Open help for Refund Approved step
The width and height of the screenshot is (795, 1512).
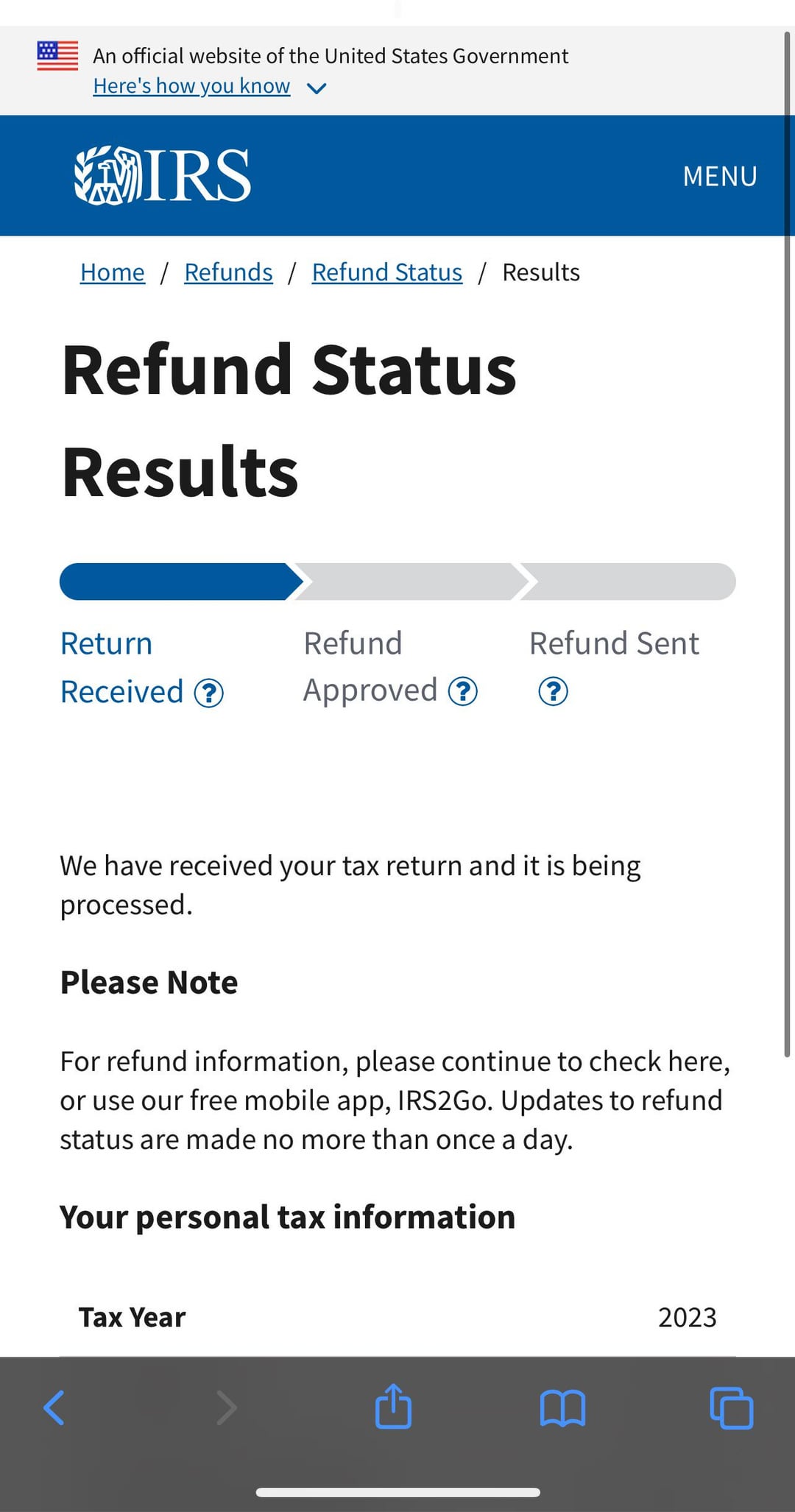tap(463, 691)
